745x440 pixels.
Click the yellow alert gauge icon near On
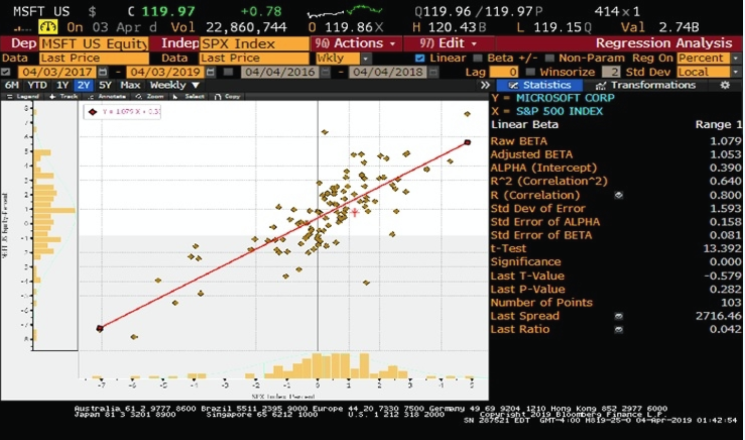coord(48,27)
